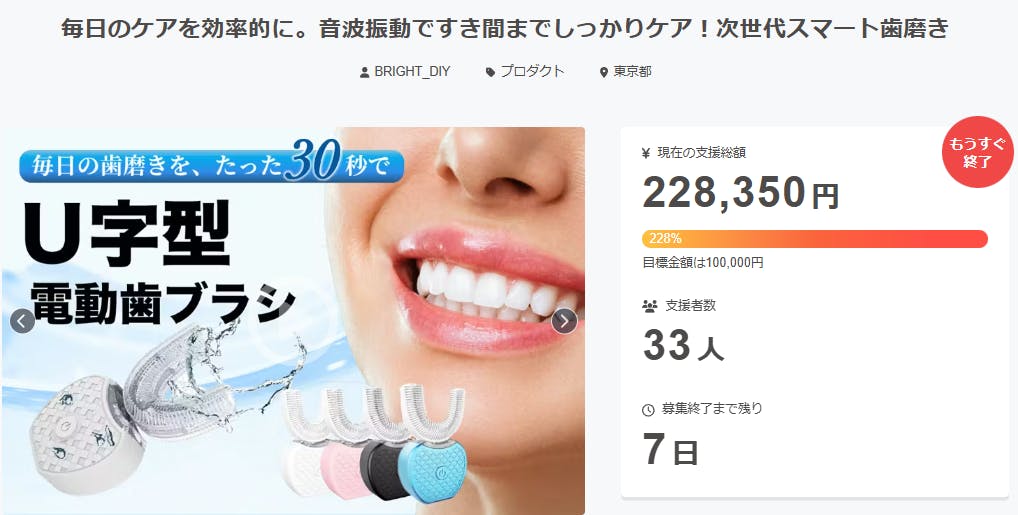Click the project title headline

(505, 29)
